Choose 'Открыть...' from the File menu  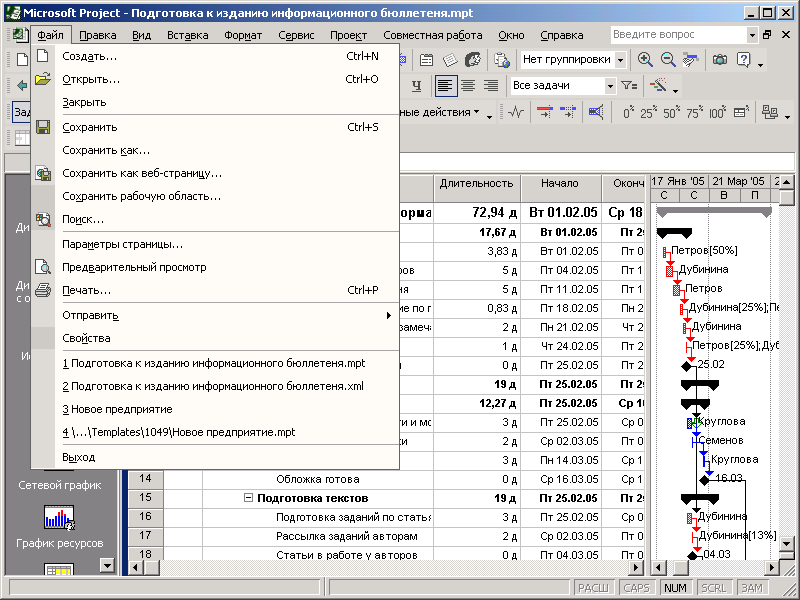pyautogui.click(x=215, y=79)
